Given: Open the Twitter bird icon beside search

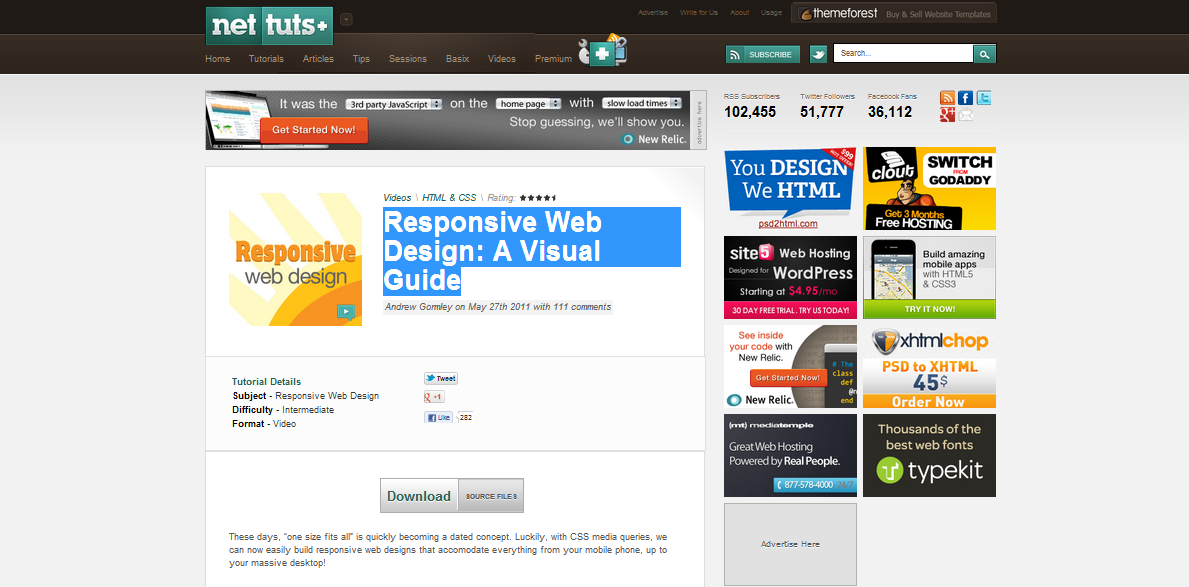Looking at the screenshot, I should (x=818, y=54).
